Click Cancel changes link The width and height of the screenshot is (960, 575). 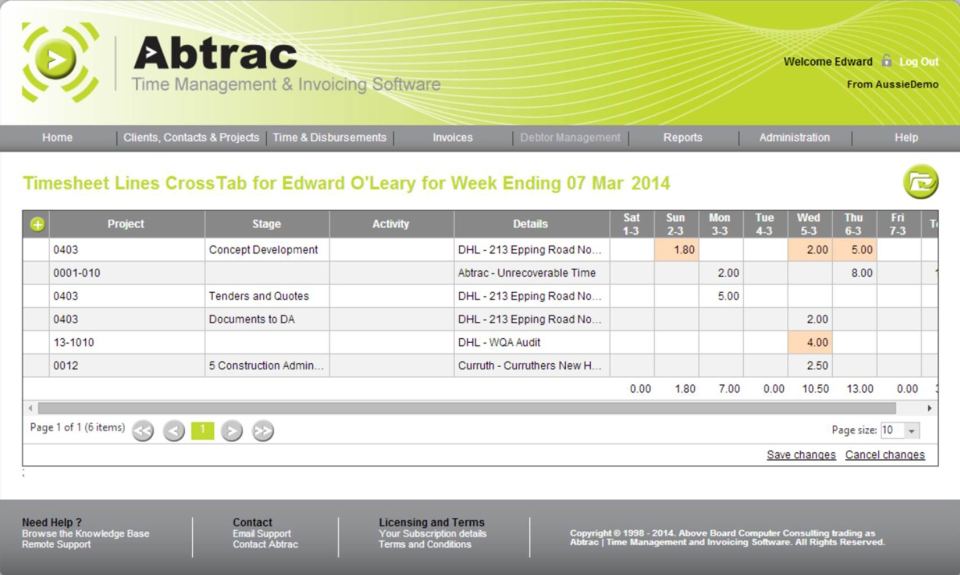(x=885, y=454)
